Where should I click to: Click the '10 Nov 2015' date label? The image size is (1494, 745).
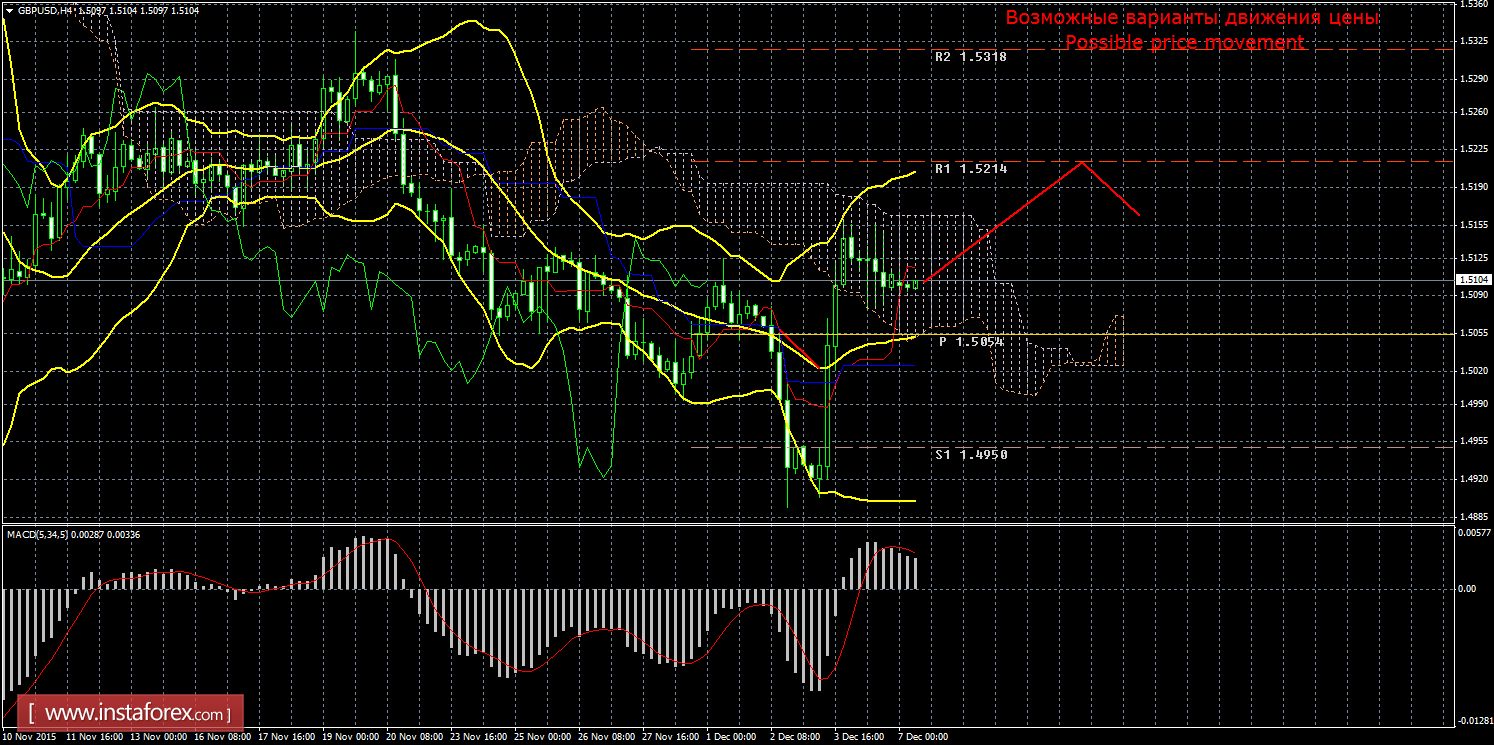click(27, 737)
